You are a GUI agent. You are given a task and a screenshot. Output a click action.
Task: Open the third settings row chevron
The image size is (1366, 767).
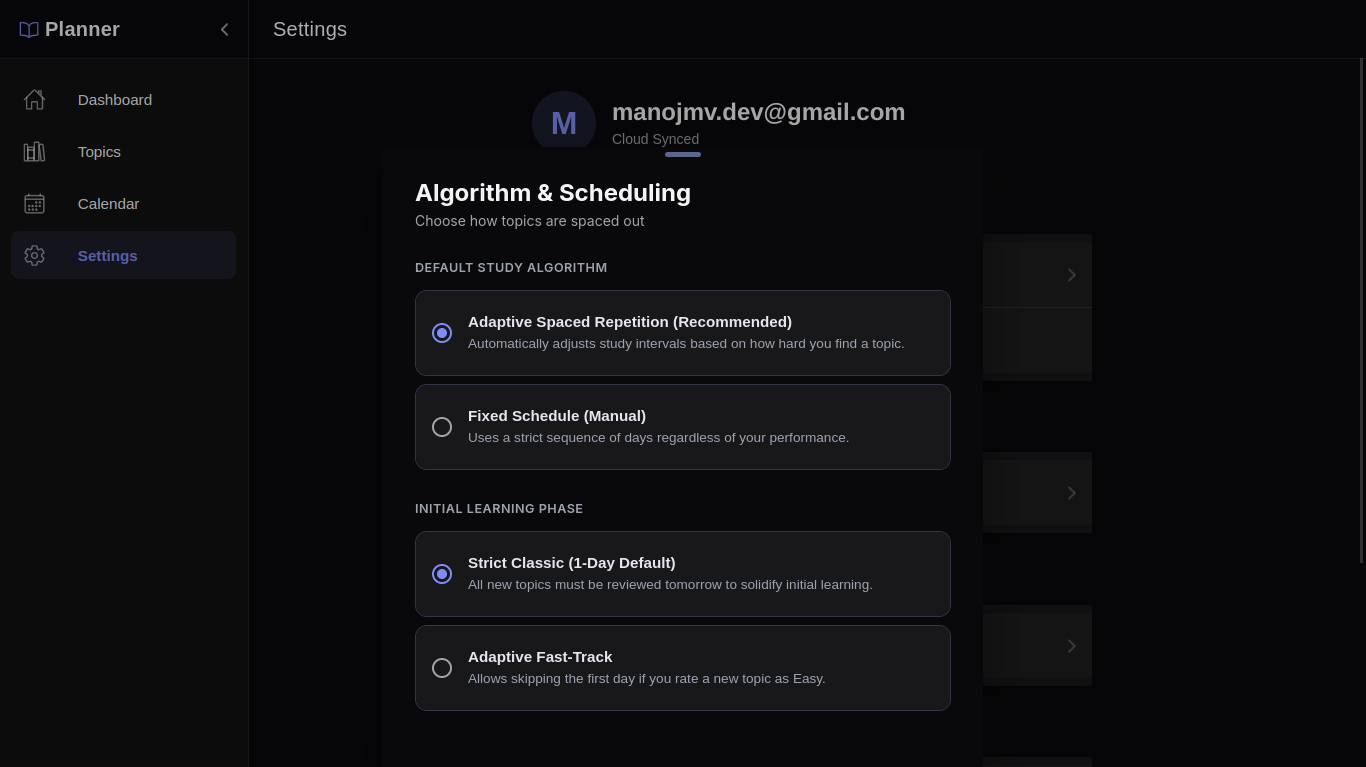[1071, 646]
